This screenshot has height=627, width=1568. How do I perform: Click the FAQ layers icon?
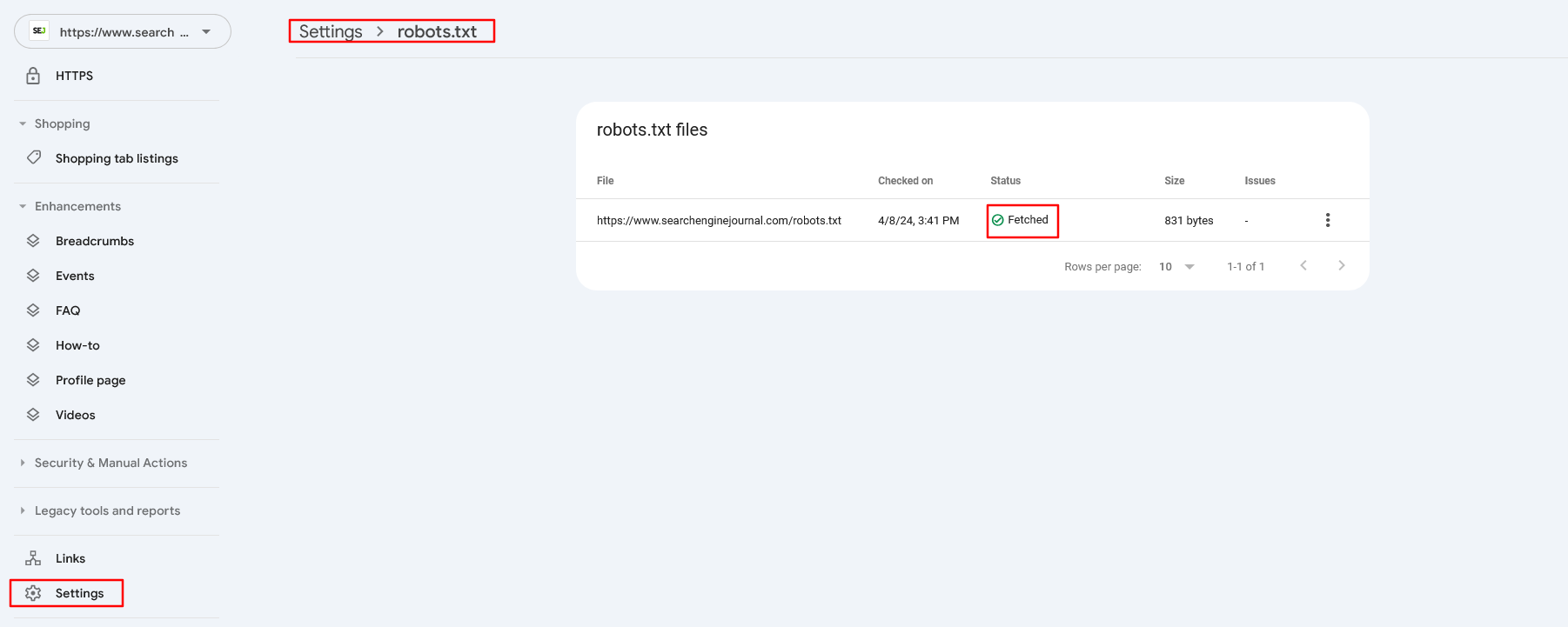coord(33,310)
